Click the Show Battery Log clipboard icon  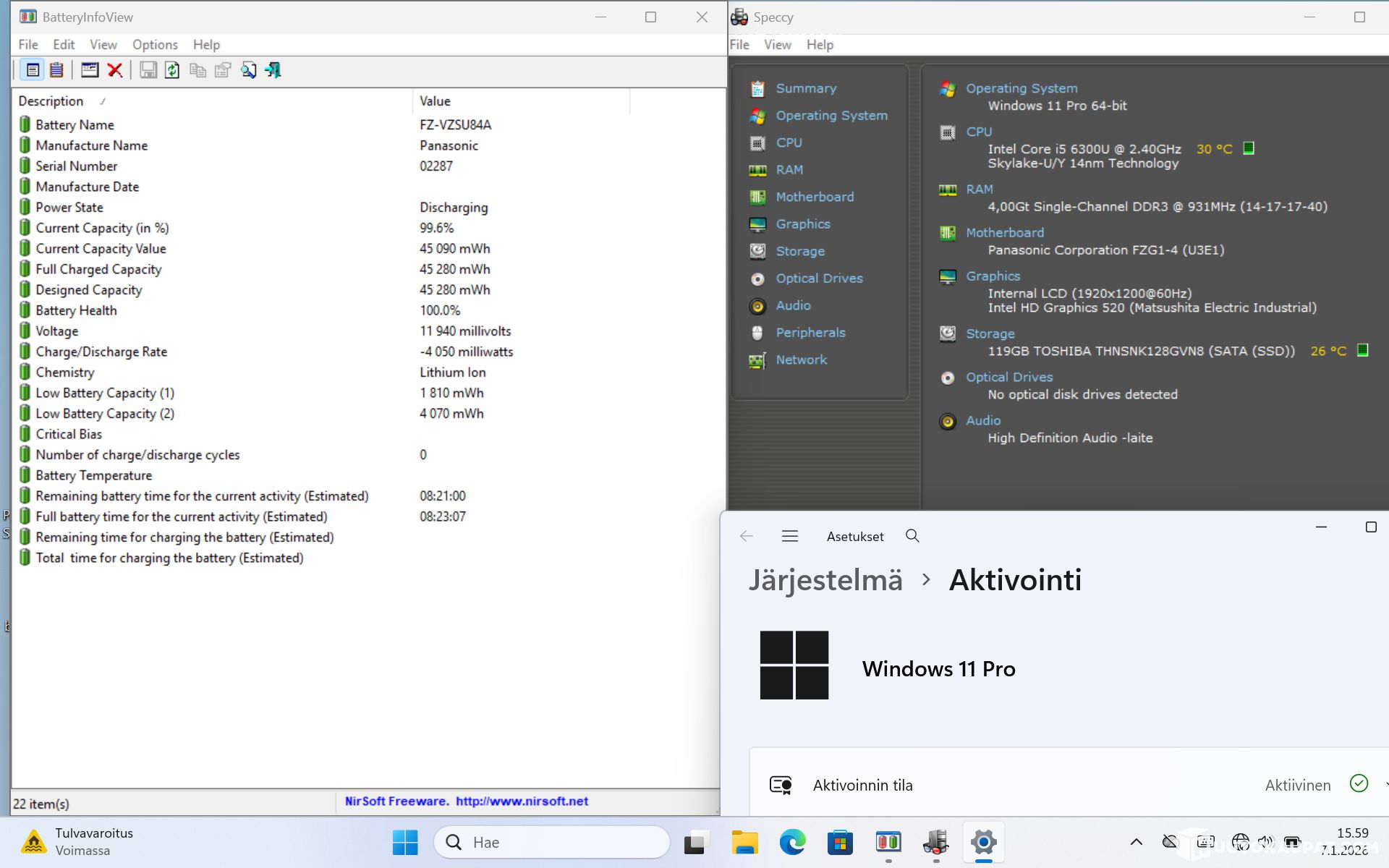[56, 70]
